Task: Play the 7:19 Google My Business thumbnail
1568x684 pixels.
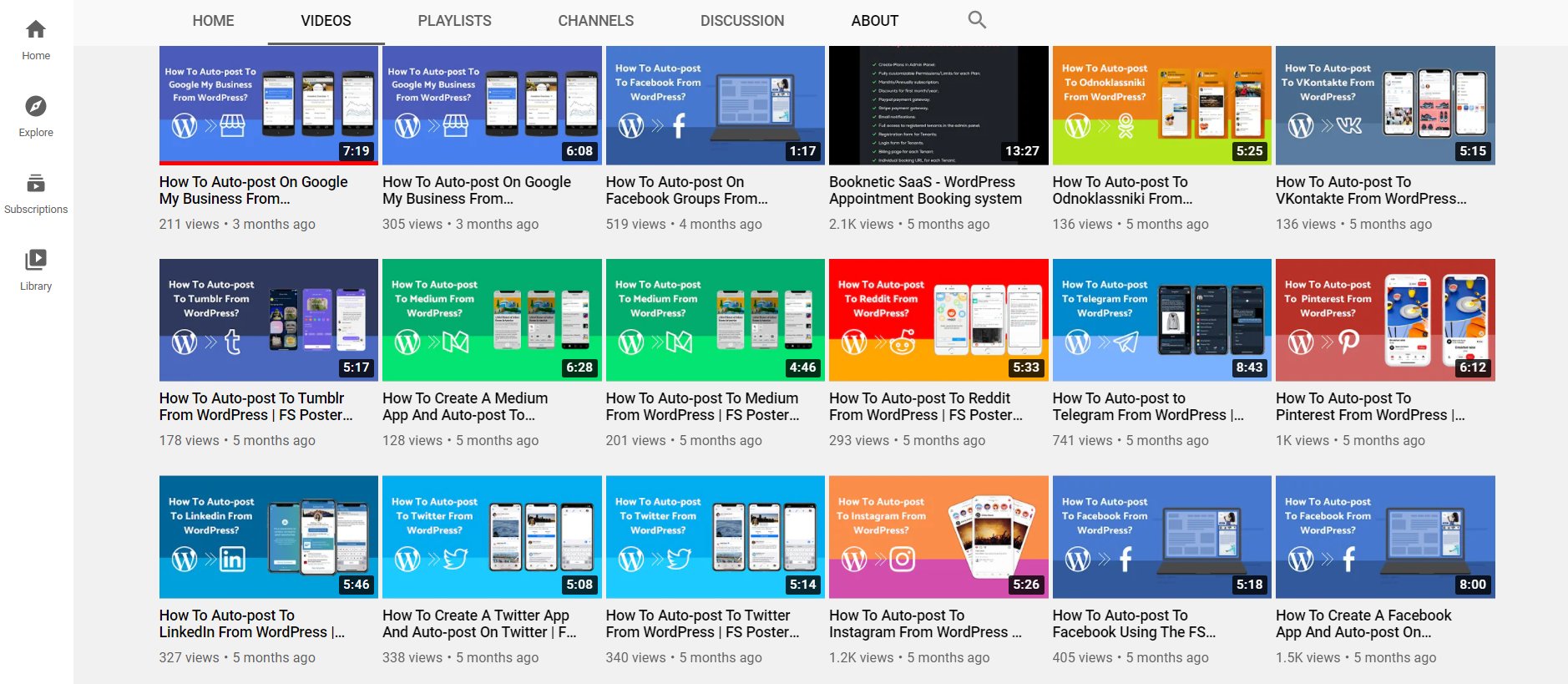Action: coord(269,105)
